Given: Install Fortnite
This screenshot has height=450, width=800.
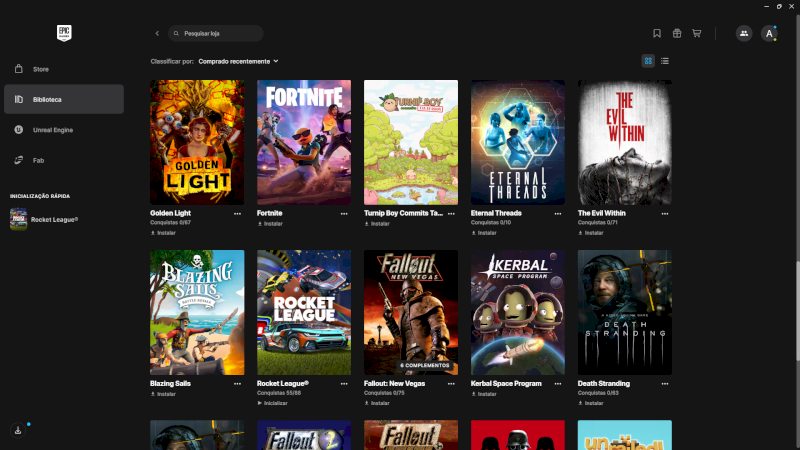Looking at the screenshot, I should (270, 223).
